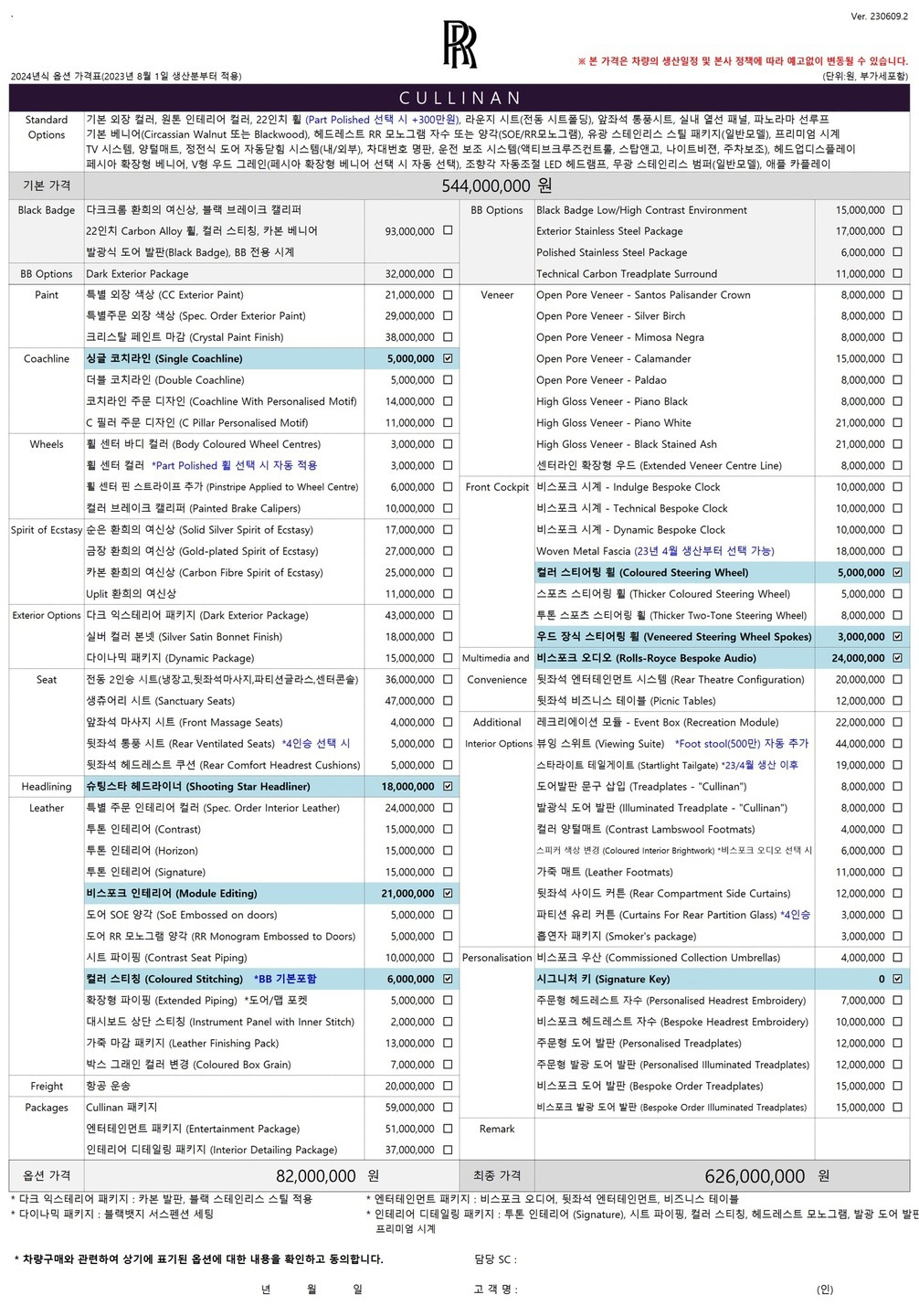919x1316 pixels.
Task: Tick the Coloured Box Grain checkbox
Action: (x=448, y=1065)
